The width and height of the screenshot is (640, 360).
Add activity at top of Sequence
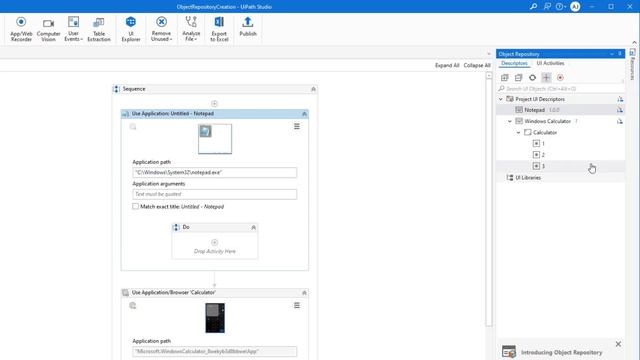point(214,104)
